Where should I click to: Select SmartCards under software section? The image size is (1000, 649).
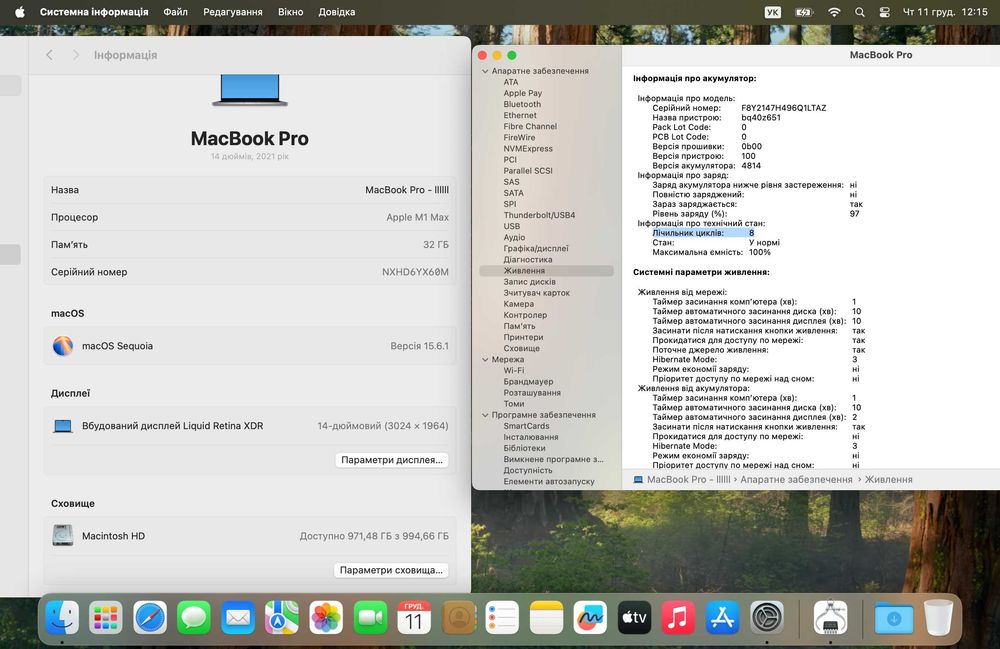(x=526, y=426)
